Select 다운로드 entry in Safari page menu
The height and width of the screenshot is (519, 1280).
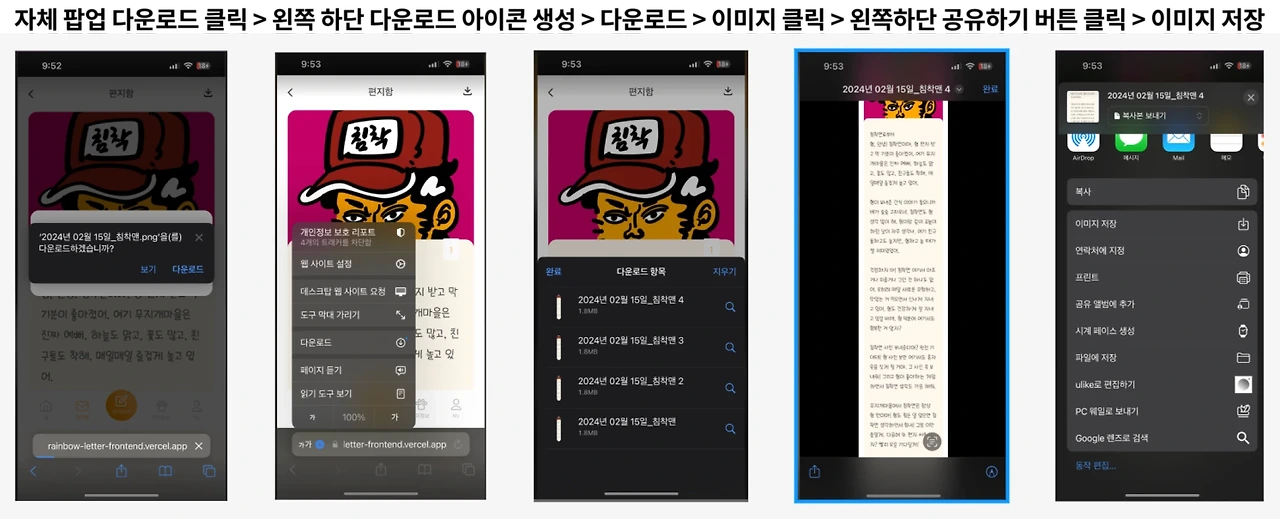(353, 342)
